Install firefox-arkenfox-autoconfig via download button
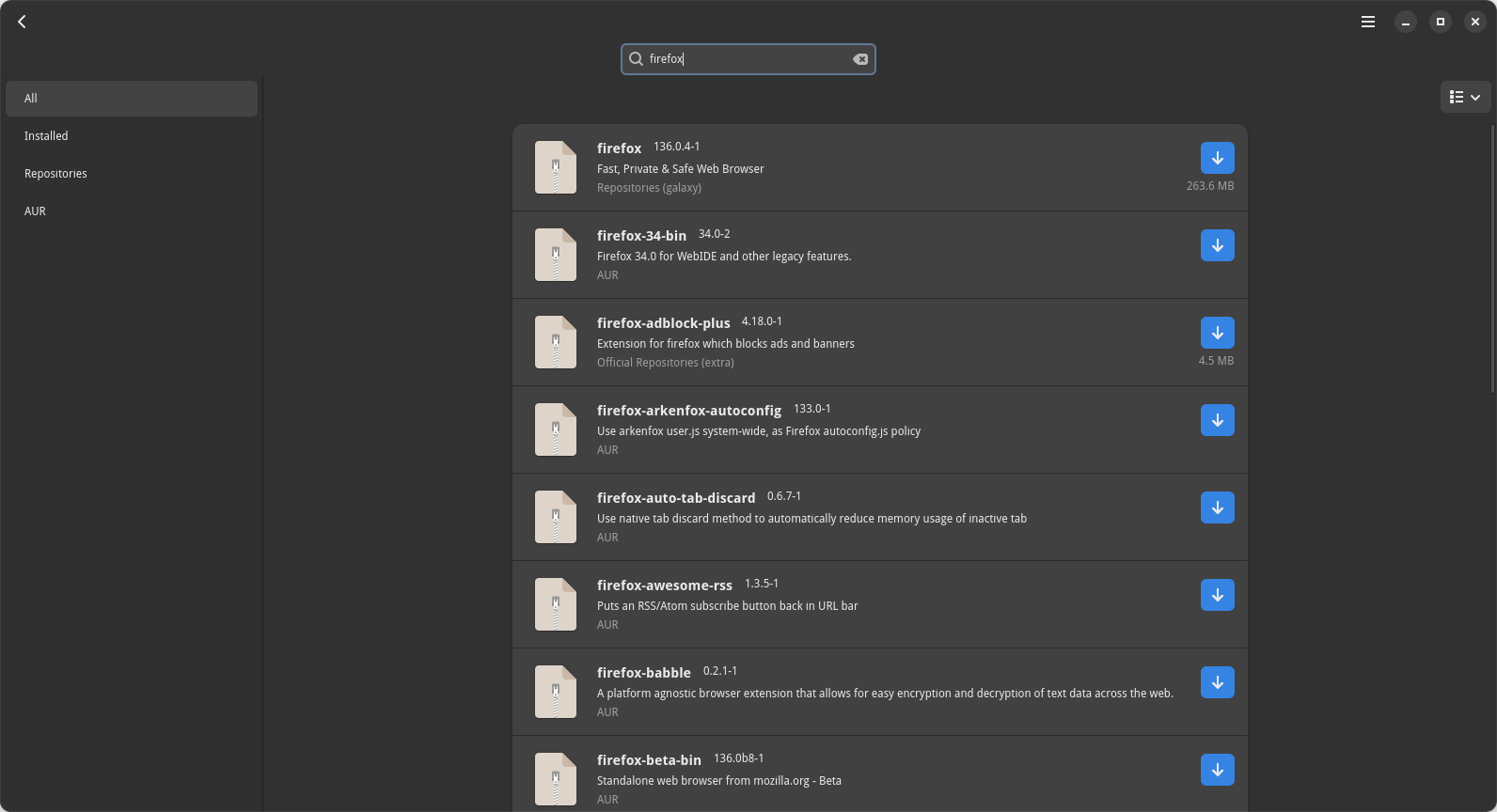Viewport: 1497px width, 812px height. [1218, 420]
